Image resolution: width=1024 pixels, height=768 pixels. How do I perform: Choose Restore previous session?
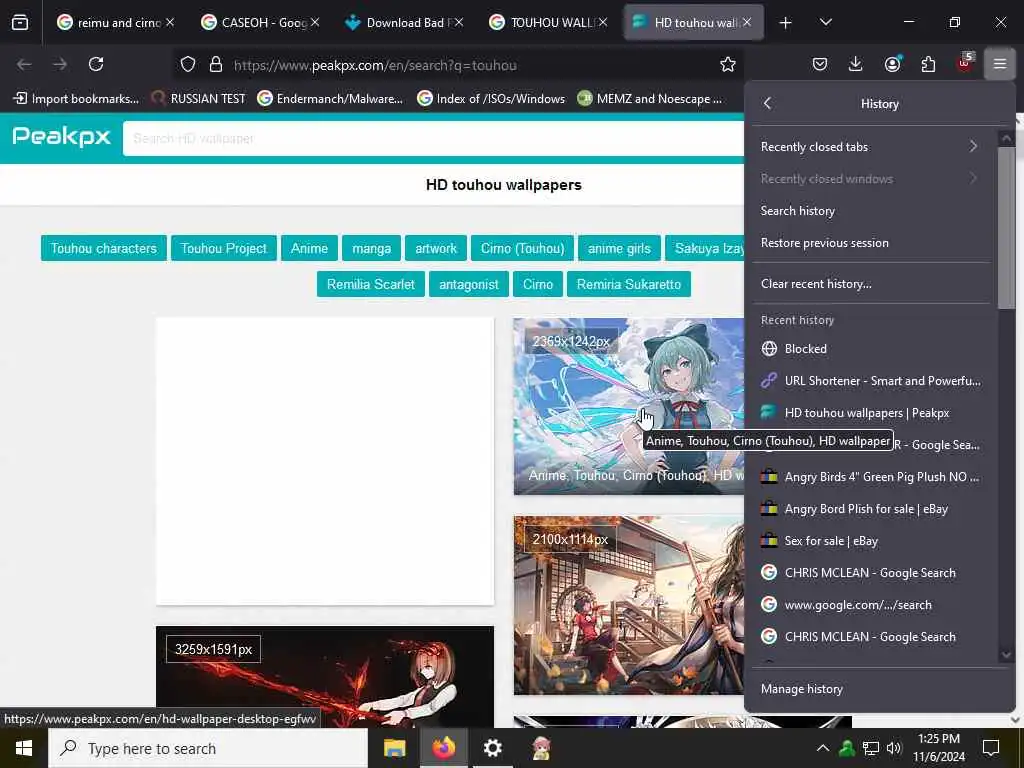click(x=871, y=242)
